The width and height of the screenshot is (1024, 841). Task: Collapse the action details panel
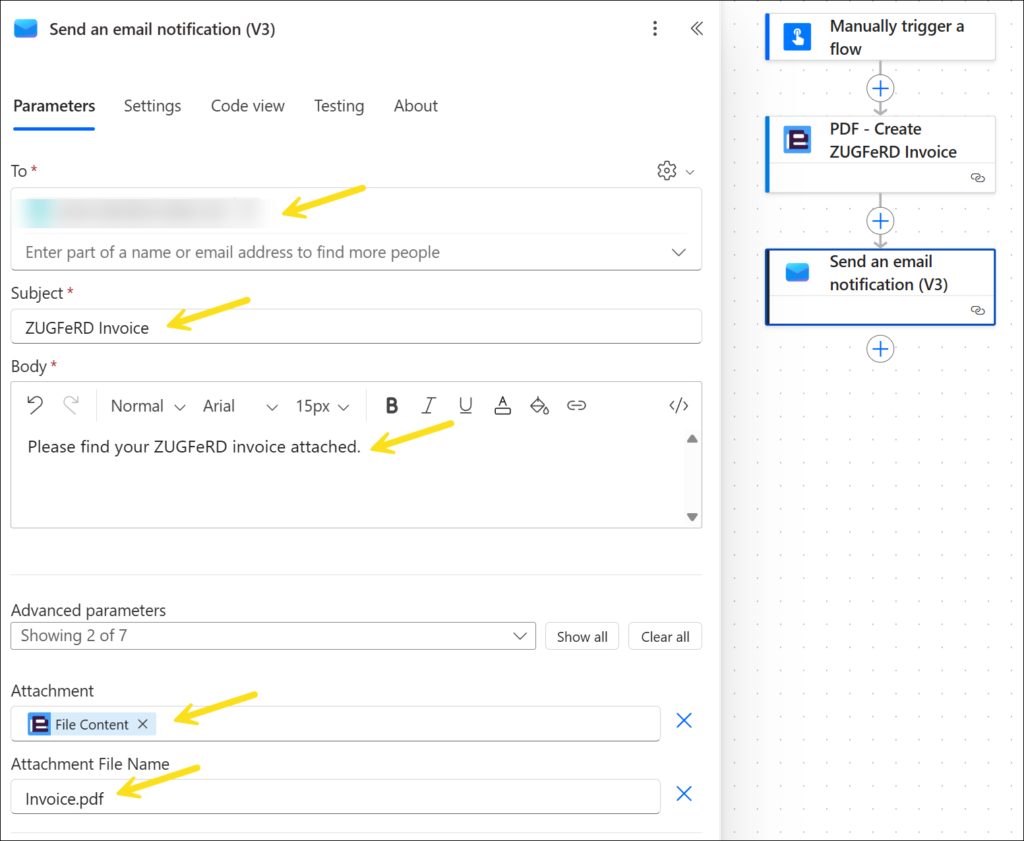click(697, 29)
